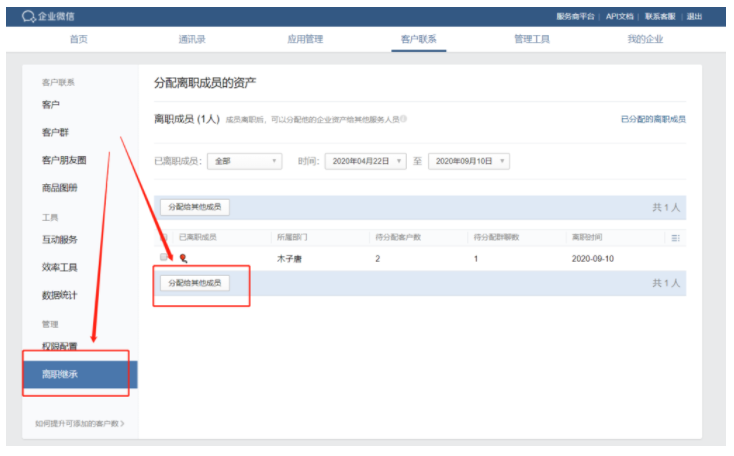Switch to the 通讯录 tab
The width and height of the screenshot is (734, 456).
coord(192,39)
